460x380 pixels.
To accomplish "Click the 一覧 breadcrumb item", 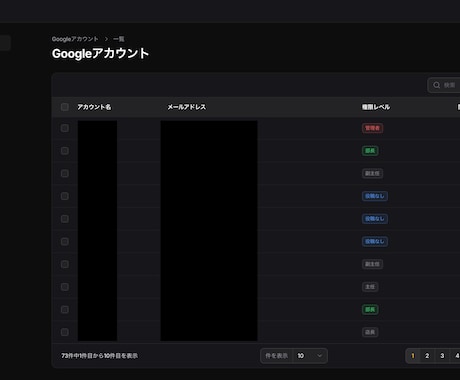I will 119,39.
